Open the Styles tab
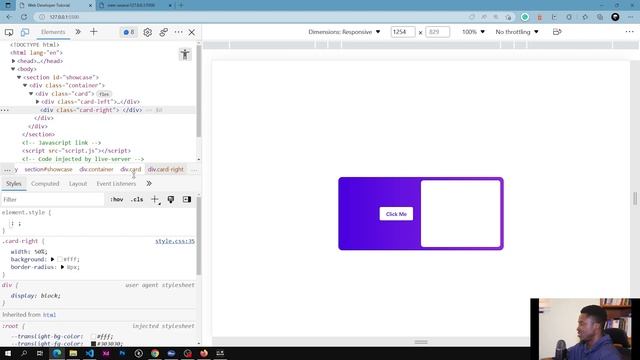640x360 pixels. 13,184
